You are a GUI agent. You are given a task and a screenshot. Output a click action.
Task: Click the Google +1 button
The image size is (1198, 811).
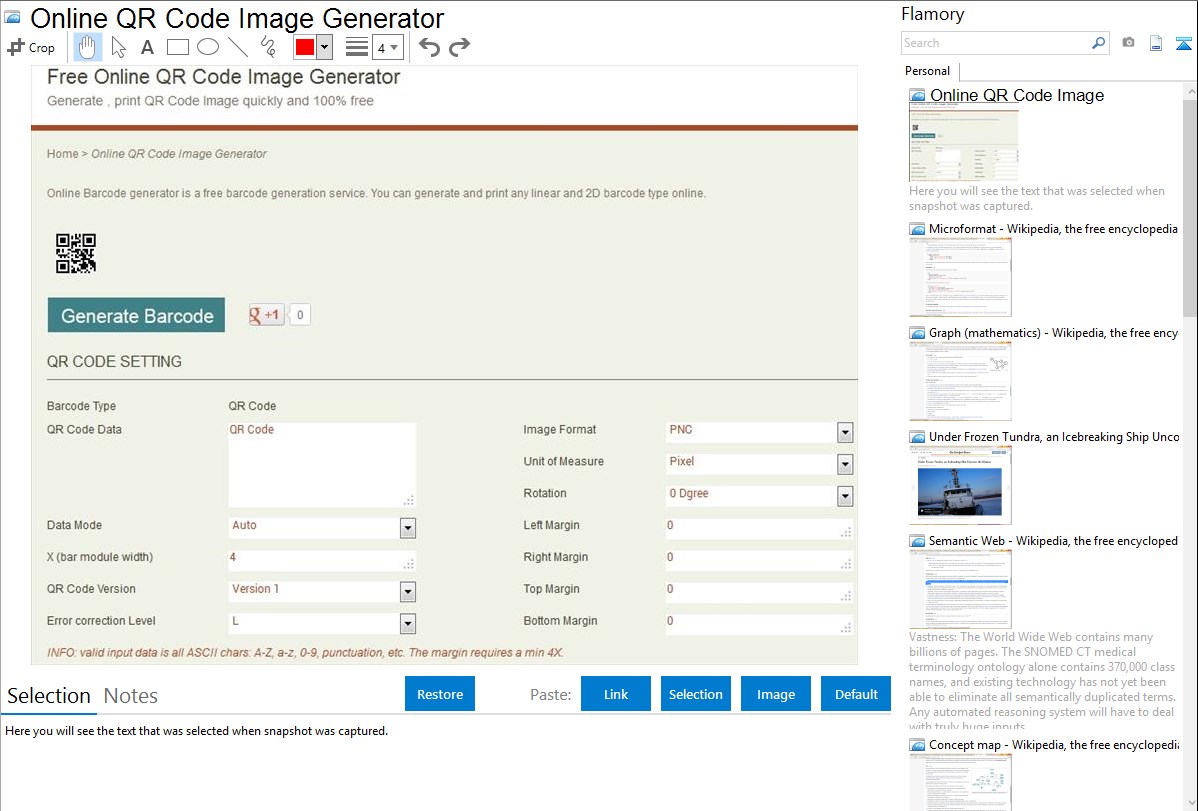point(266,314)
